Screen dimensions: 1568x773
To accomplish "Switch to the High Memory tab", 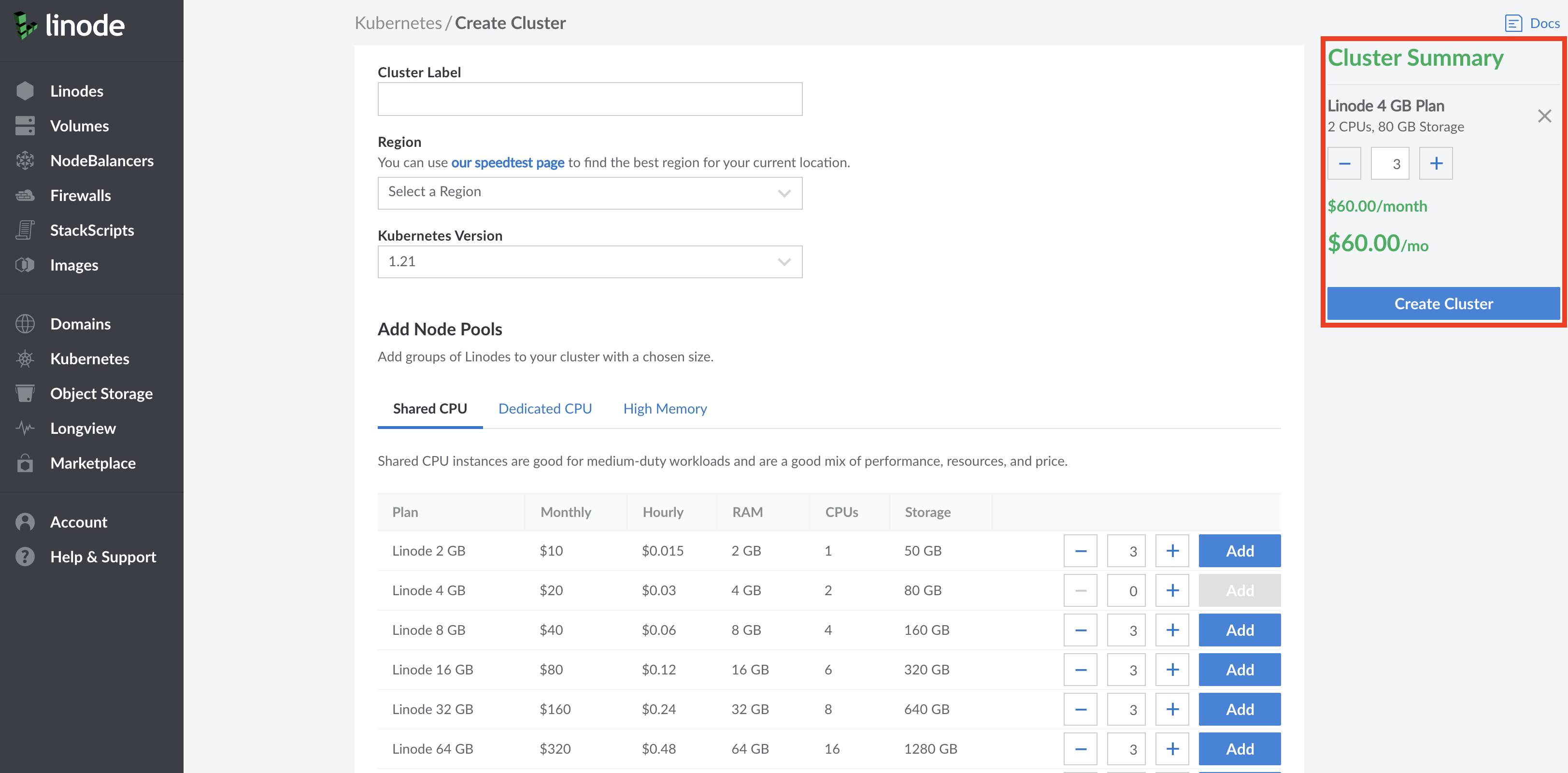I will [x=665, y=408].
